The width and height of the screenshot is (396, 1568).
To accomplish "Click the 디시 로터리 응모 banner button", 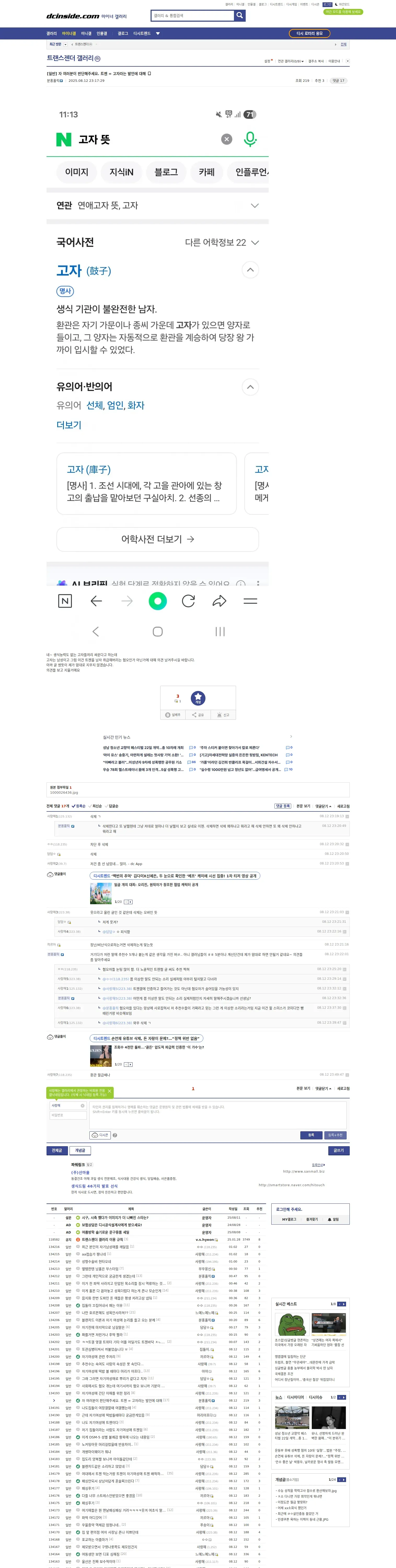I will (309, 33).
